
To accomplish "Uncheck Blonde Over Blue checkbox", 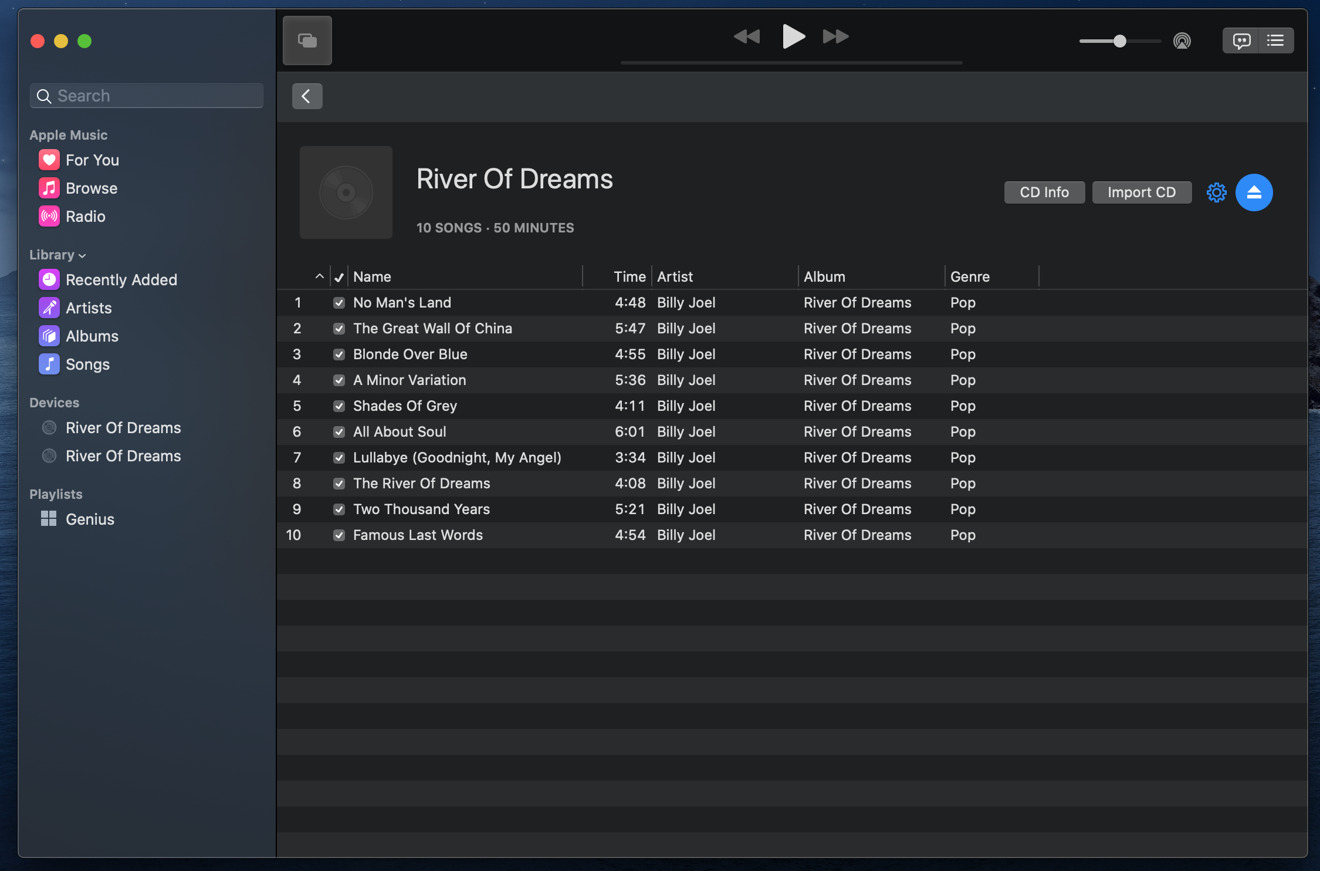I will [x=339, y=355].
